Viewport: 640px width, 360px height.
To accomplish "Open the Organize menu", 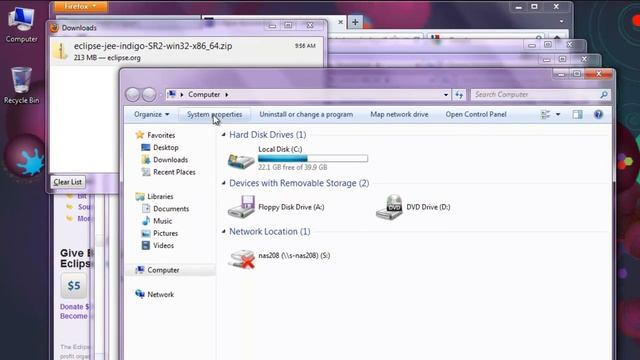I will coord(151,114).
